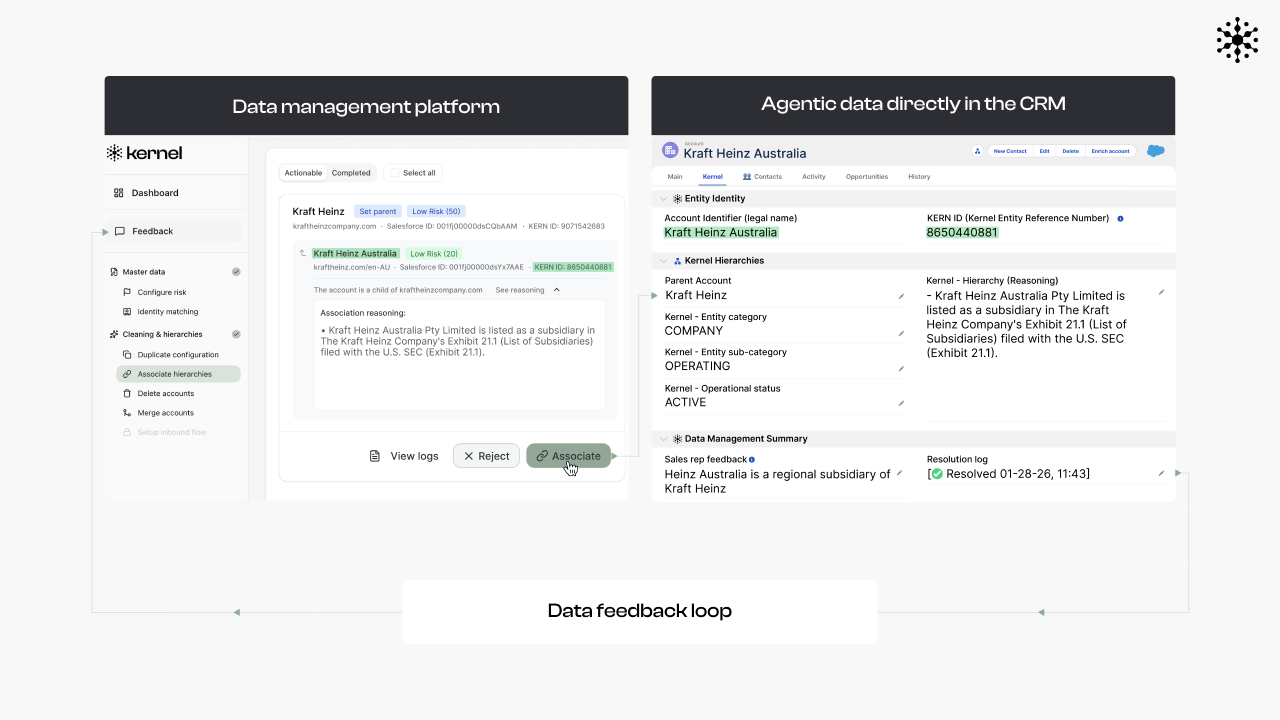Select Associate hierarchies in the sidebar
The image size is (1280, 720).
pos(178,374)
